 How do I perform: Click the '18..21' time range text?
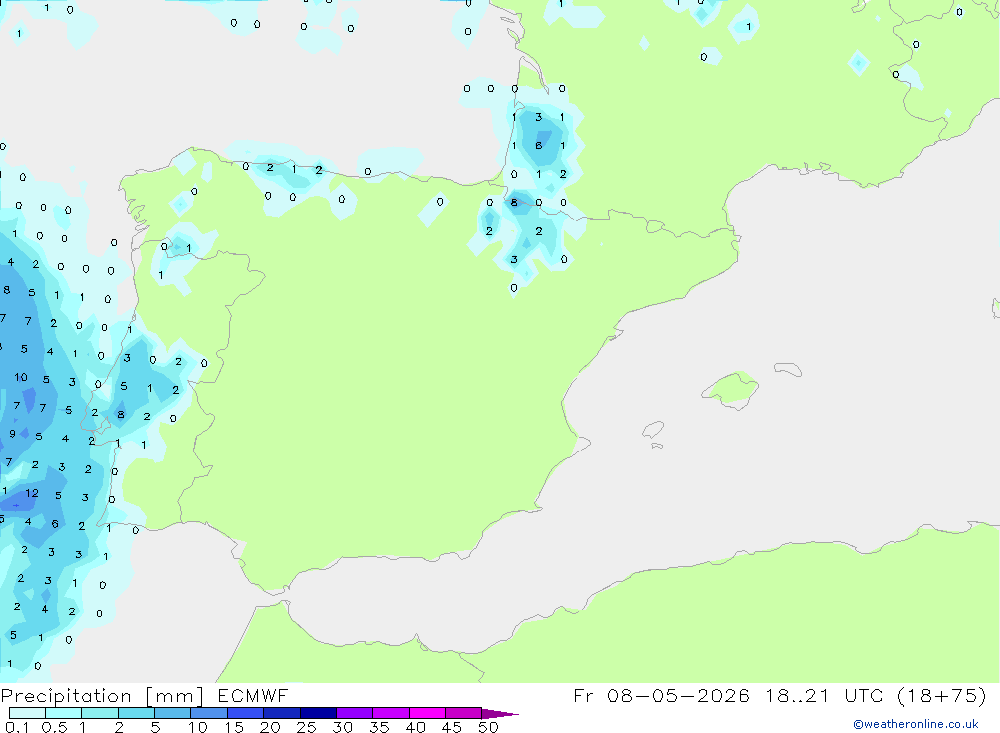click(x=797, y=695)
